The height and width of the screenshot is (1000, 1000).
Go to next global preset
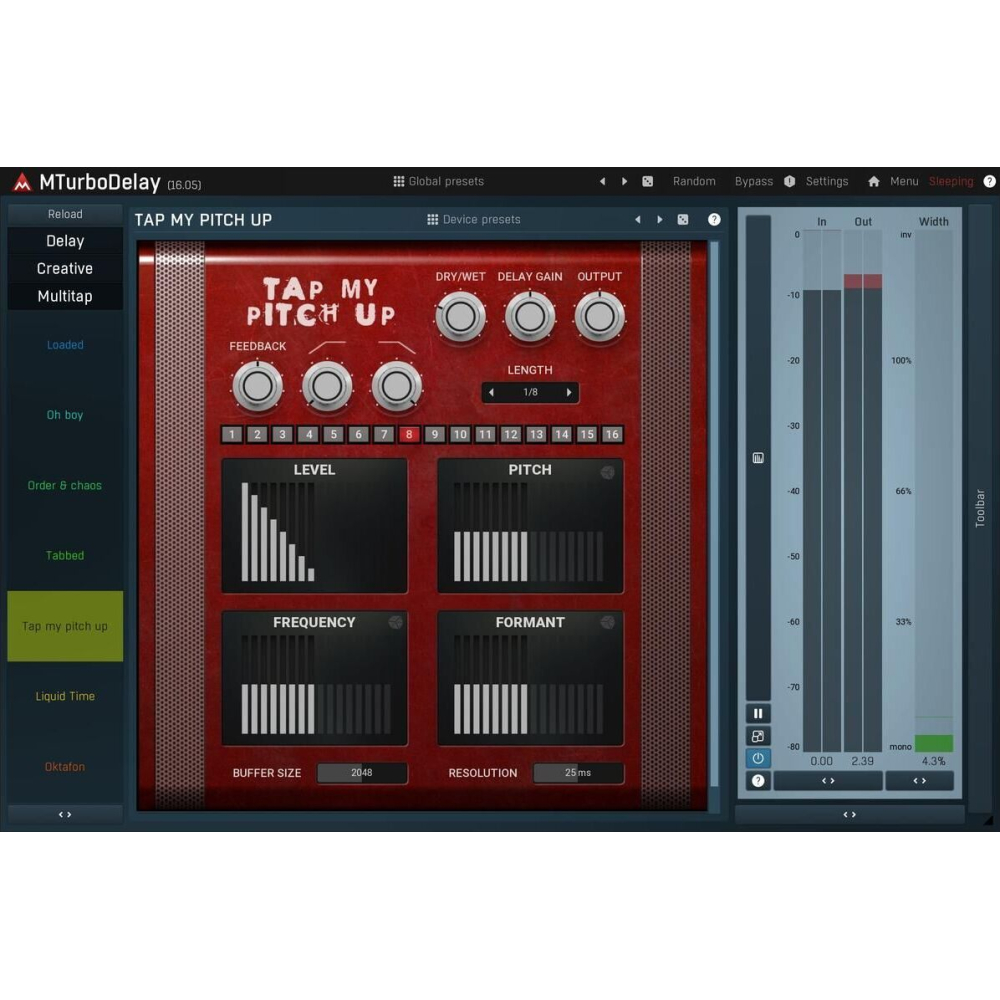tap(624, 181)
